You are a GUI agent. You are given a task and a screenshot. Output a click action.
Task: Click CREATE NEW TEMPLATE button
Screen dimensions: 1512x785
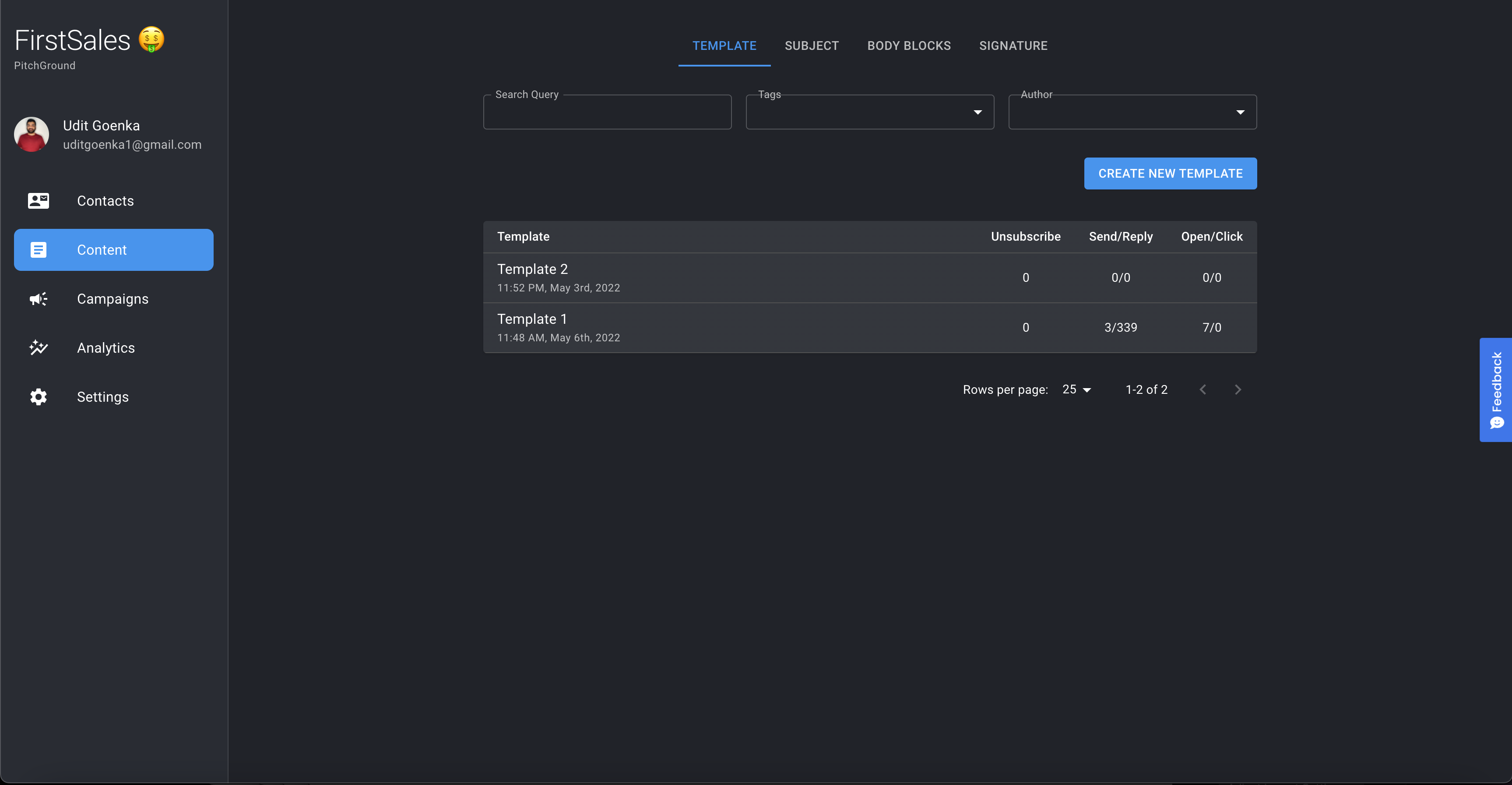tap(1170, 173)
